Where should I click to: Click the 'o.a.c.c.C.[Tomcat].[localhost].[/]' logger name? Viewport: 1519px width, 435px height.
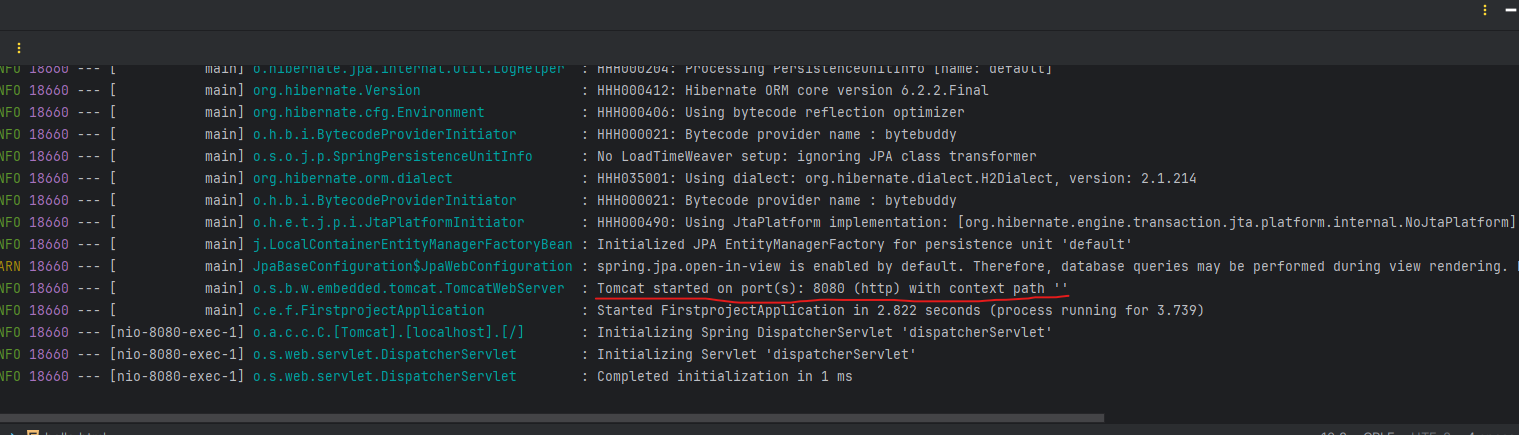pyautogui.click(x=388, y=332)
